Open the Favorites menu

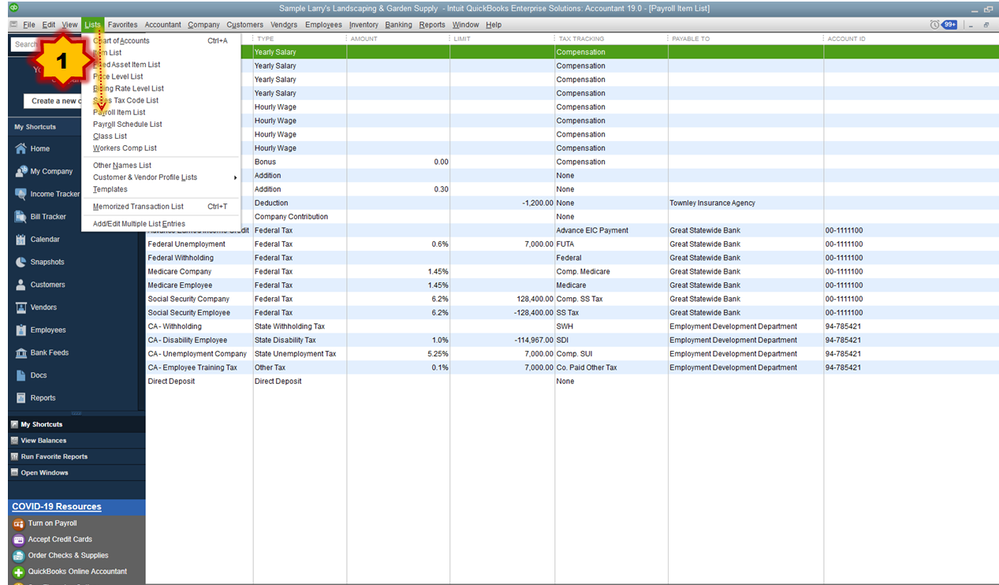(x=122, y=25)
